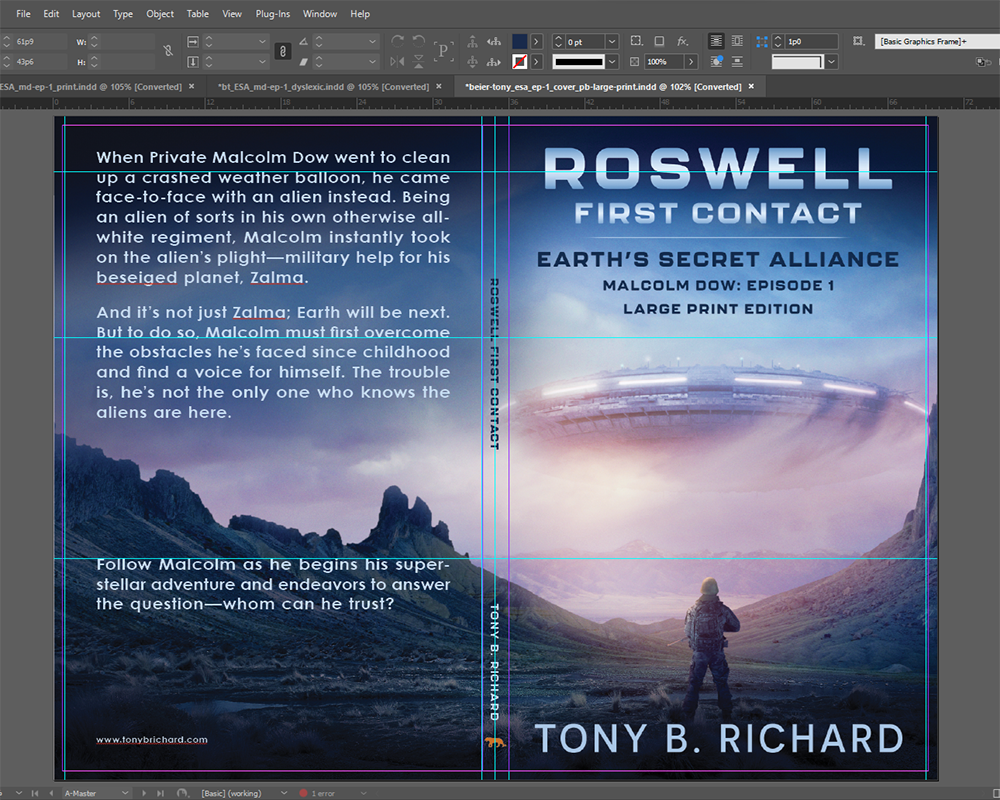This screenshot has height=800, width=1000.
Task: Go to the previous page
Action: (51, 793)
